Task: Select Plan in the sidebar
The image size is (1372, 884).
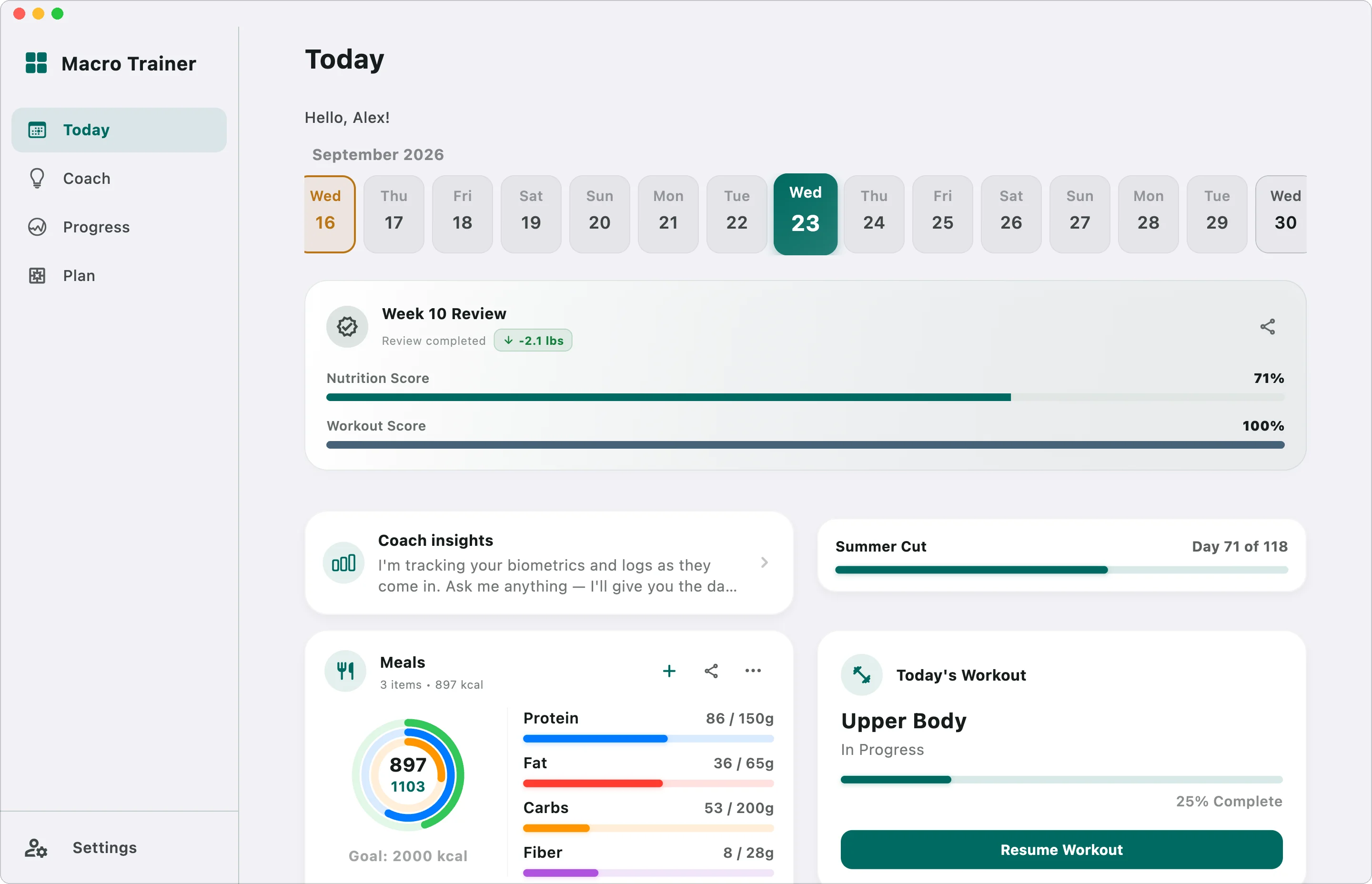Action: click(x=120, y=276)
